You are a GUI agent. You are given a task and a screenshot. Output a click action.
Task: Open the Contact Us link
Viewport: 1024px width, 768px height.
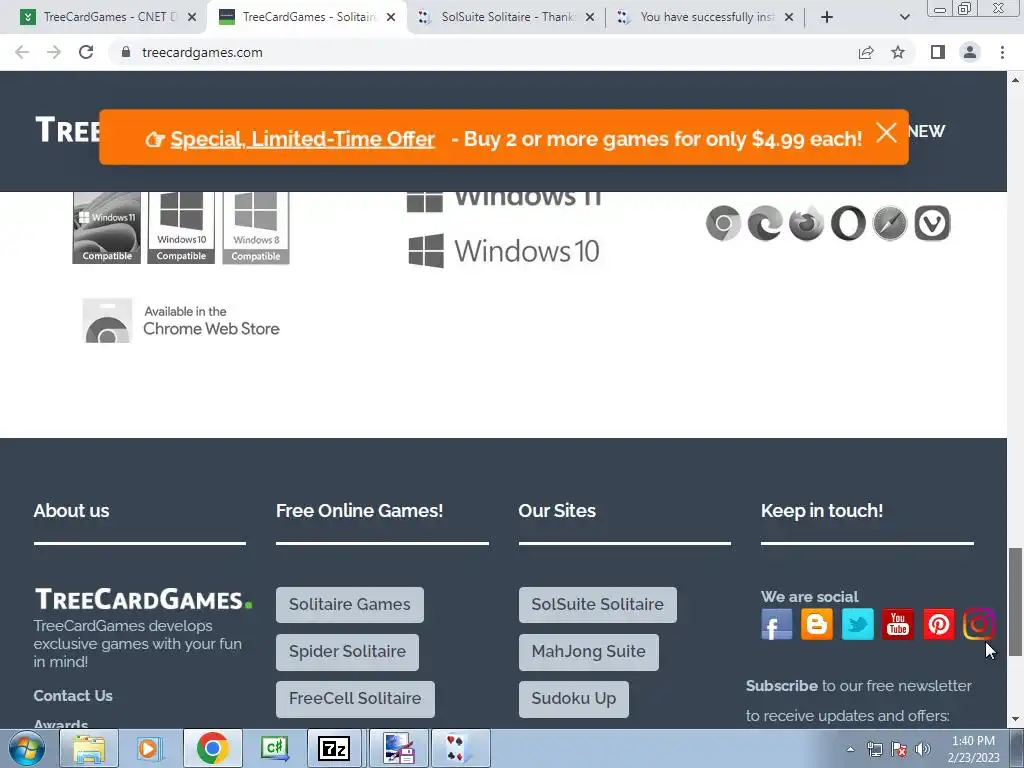73,696
